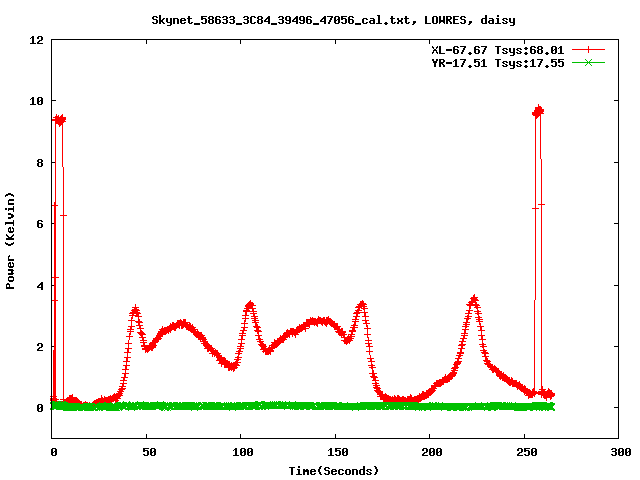Click the x-axis tick label 100
640x480 pixels.
(242, 452)
